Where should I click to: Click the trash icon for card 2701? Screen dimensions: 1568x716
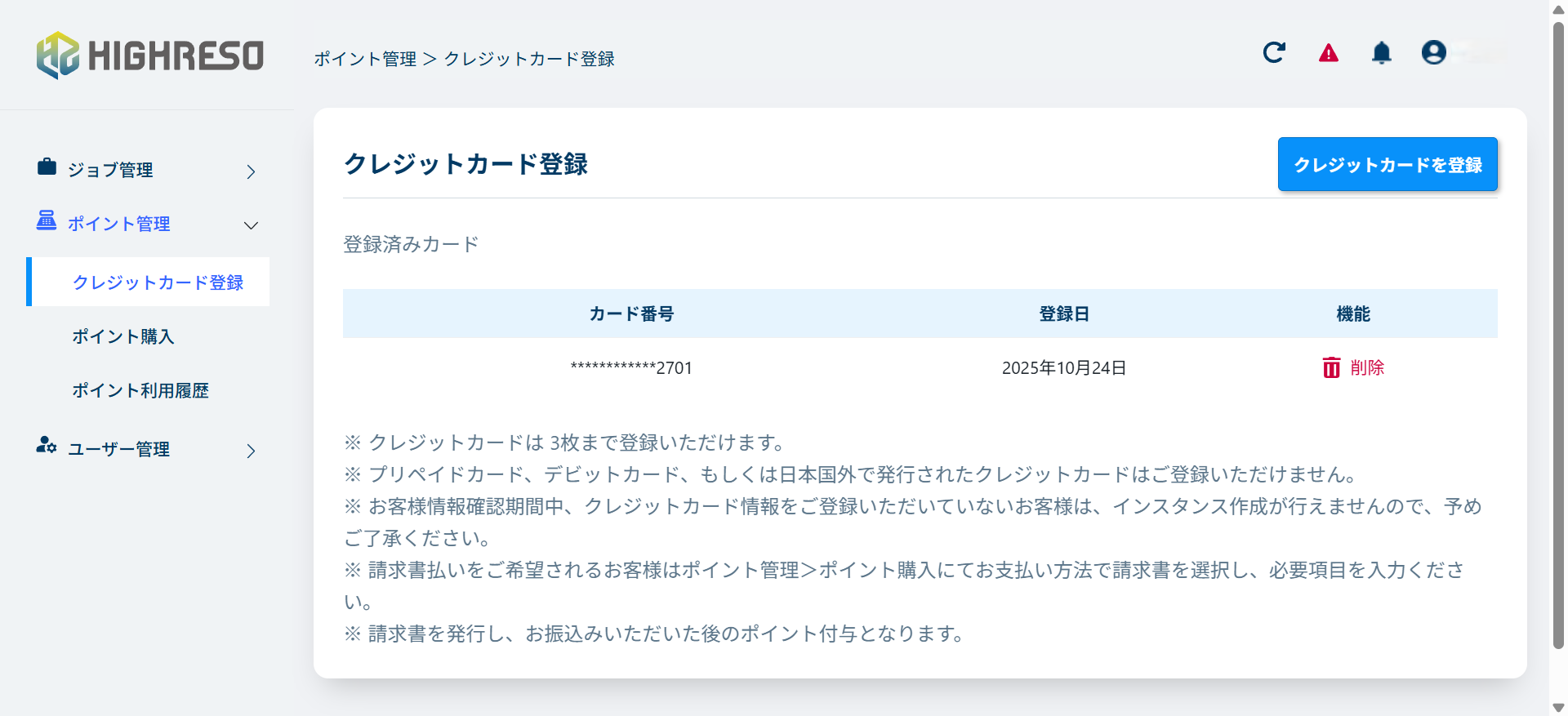[x=1331, y=367]
